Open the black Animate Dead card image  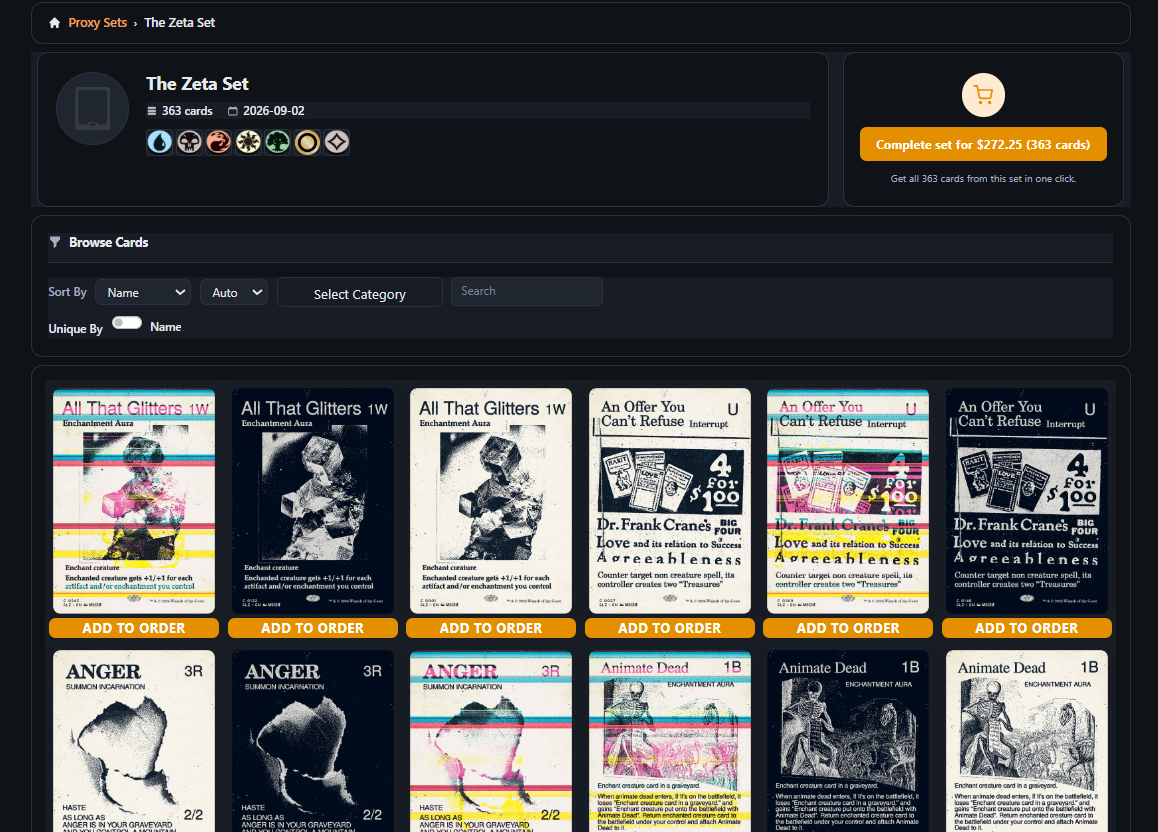click(848, 741)
